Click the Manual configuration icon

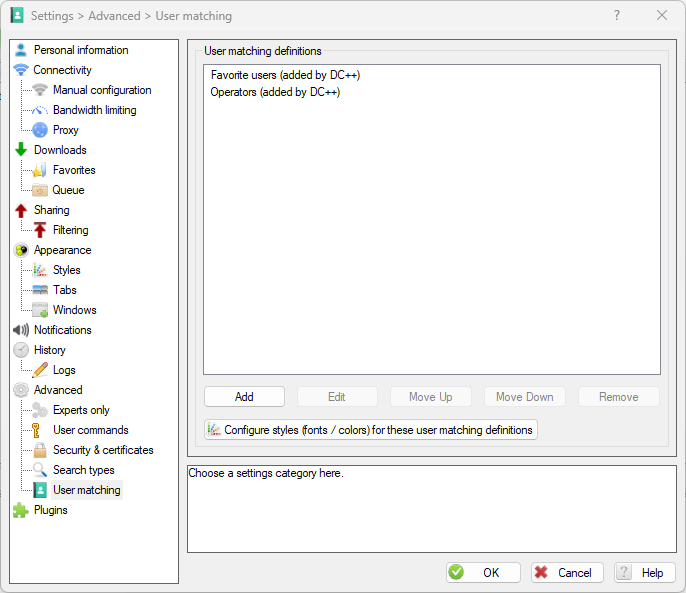(40, 90)
